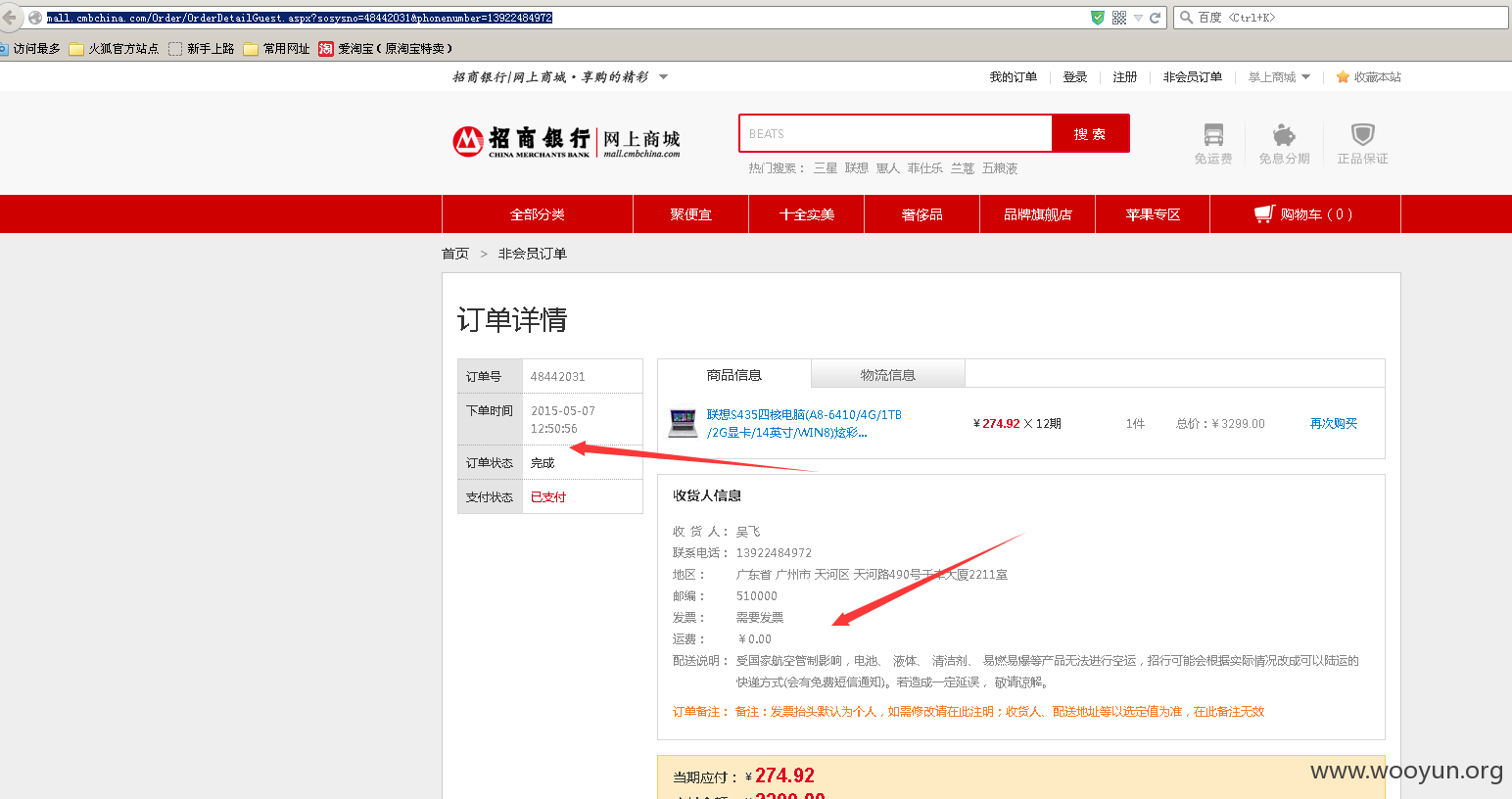
Task: Search hot keyword 五粮液
Action: pos(1000,168)
